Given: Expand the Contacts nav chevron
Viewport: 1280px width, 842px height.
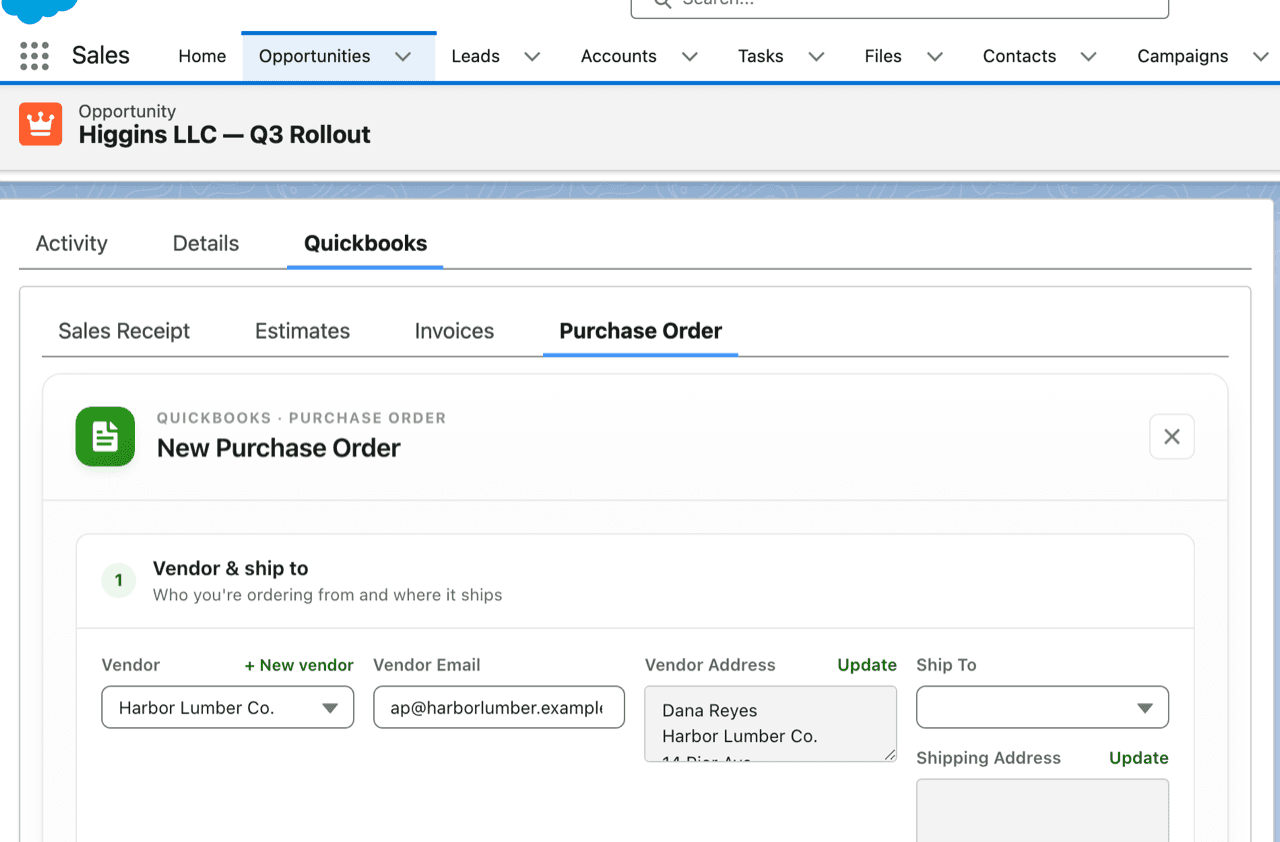Looking at the screenshot, I should [x=1089, y=57].
